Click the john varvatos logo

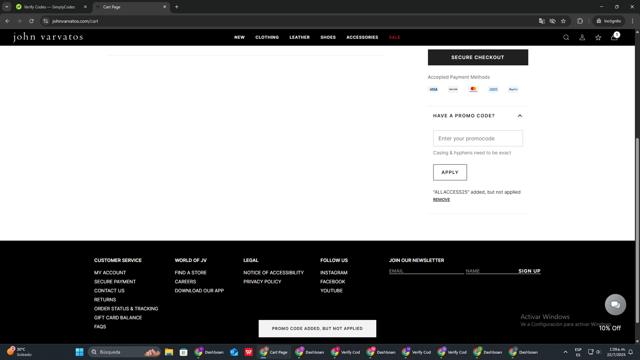pyautogui.click(x=48, y=37)
